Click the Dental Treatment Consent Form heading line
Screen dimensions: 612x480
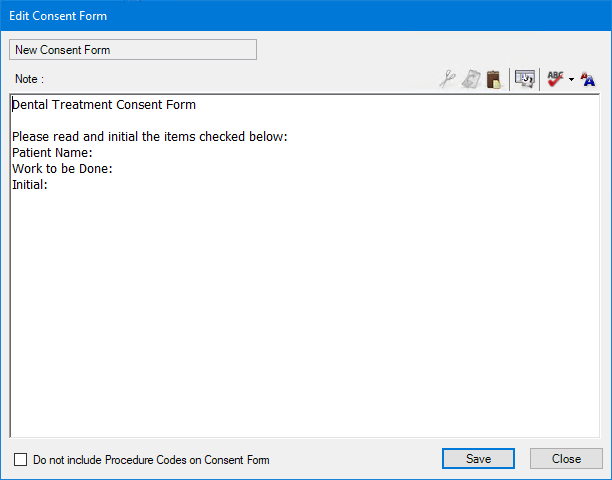point(104,104)
